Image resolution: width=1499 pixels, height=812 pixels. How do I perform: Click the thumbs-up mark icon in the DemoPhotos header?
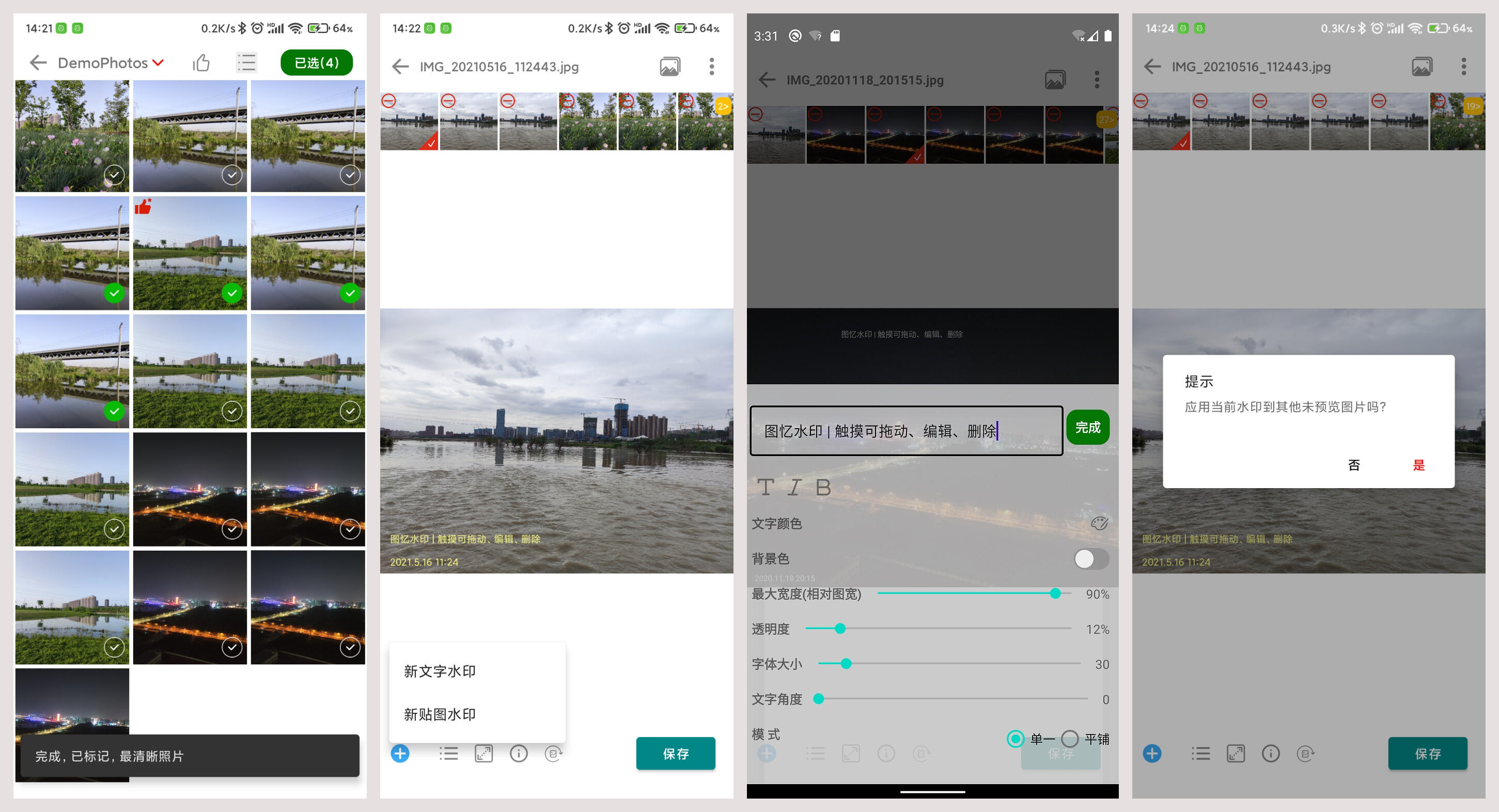coord(201,63)
